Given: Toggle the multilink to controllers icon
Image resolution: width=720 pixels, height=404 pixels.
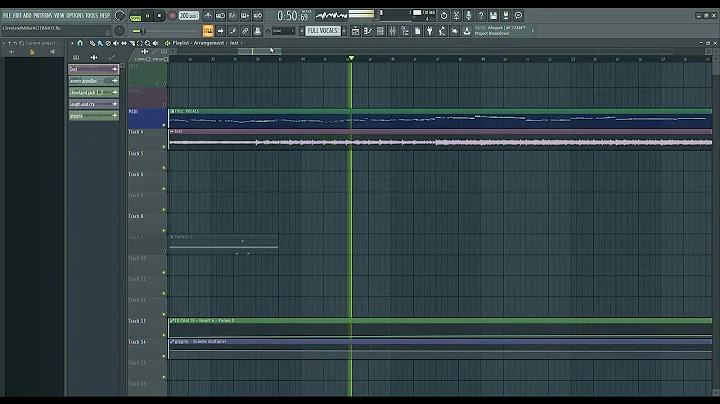Looking at the screenshot, I should (x=245, y=31).
